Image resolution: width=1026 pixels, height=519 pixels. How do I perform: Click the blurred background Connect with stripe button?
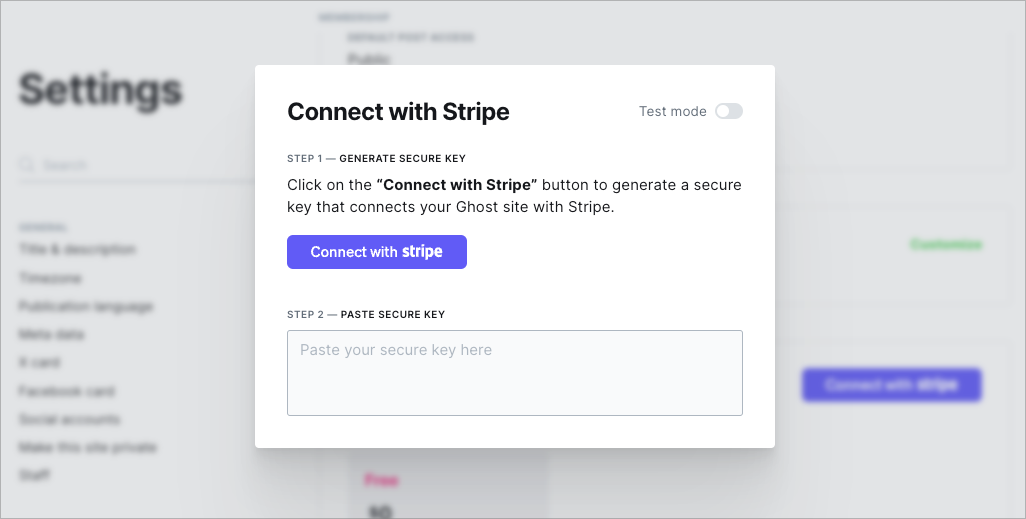[892, 385]
